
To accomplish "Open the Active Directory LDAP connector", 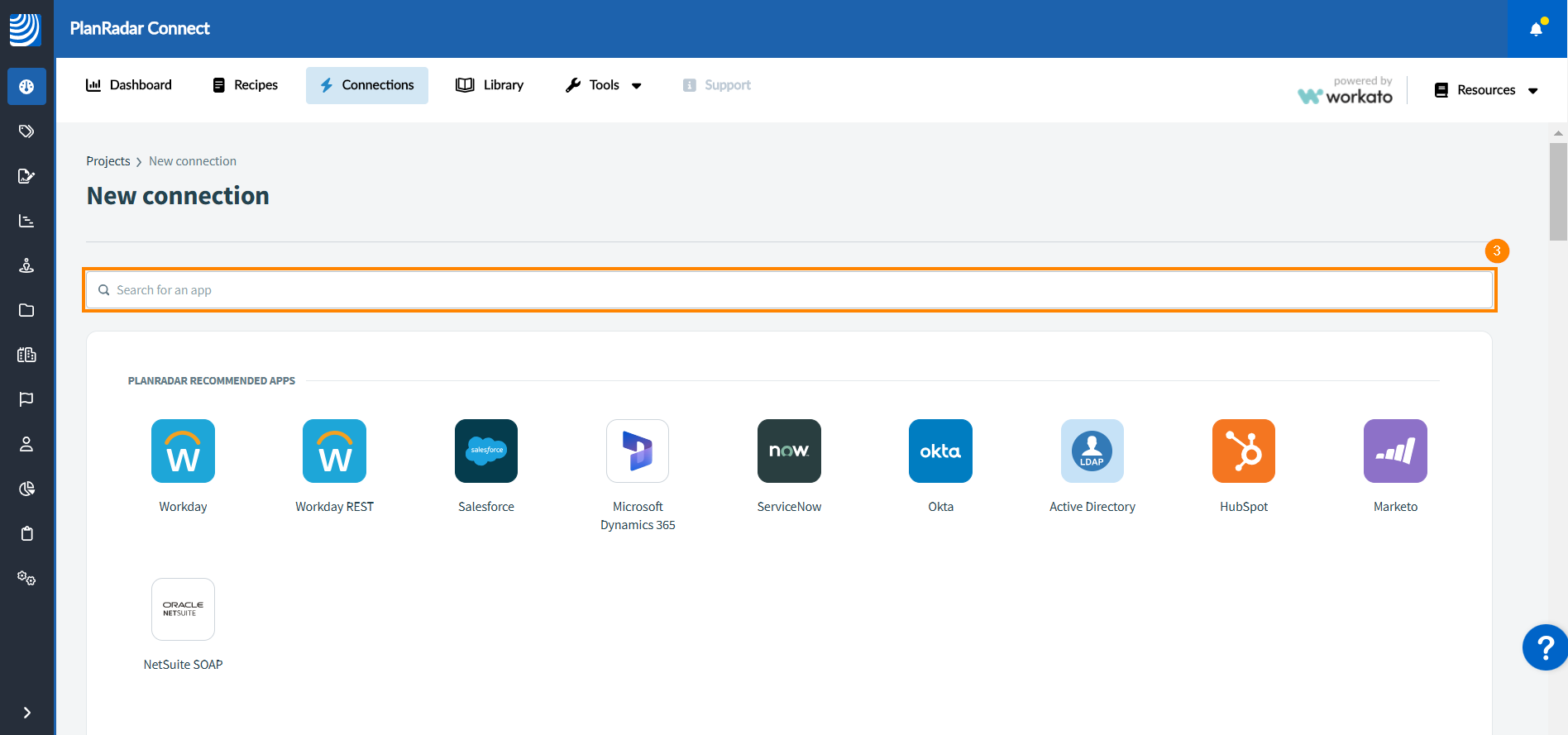I will 1092,451.
